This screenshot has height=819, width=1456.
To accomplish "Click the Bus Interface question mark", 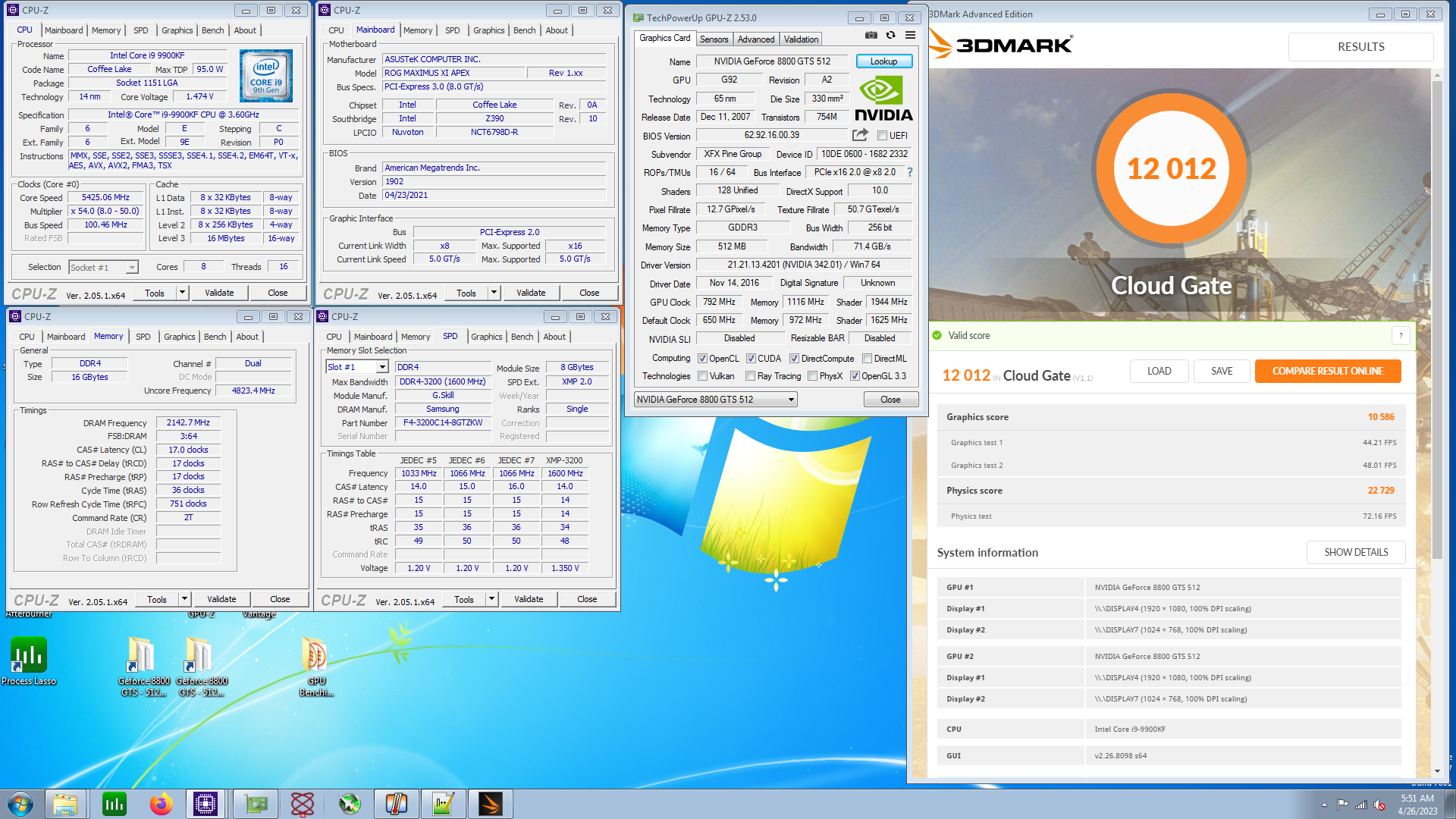I will click(x=910, y=172).
